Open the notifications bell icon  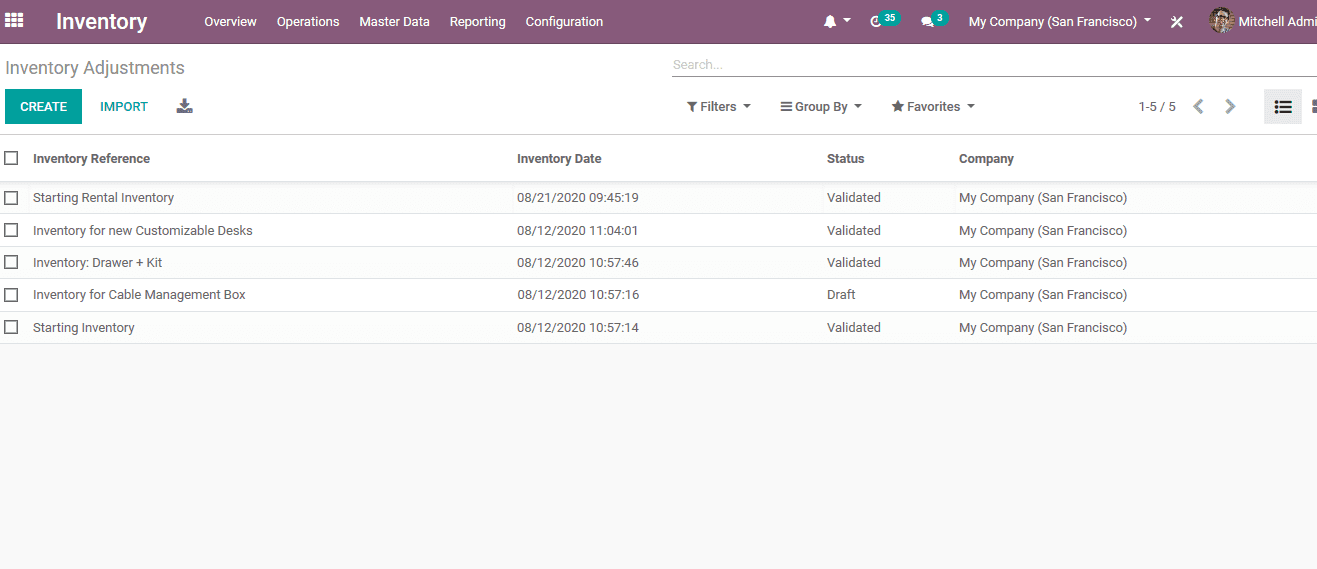click(x=830, y=21)
